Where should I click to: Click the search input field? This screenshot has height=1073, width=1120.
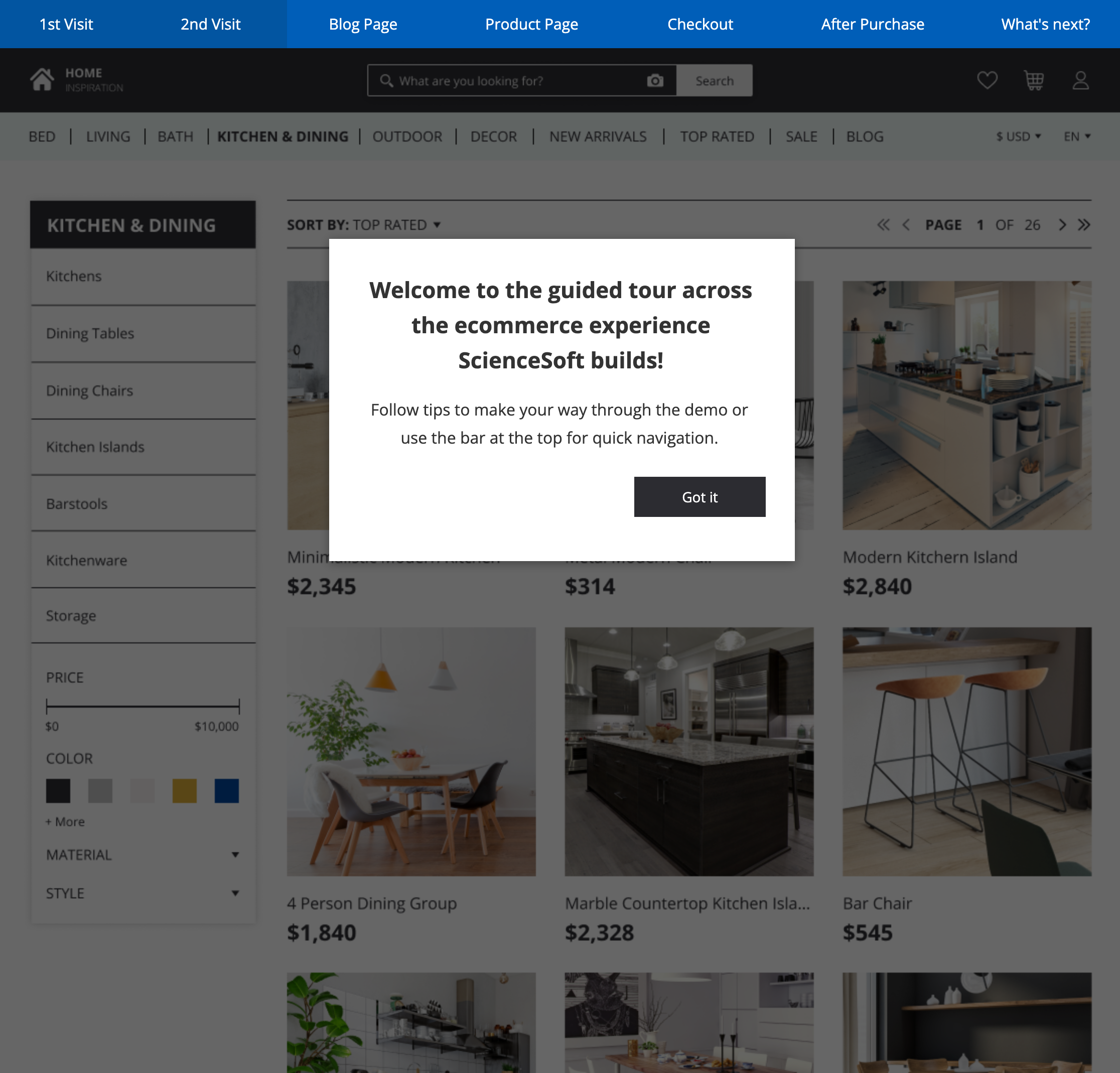coord(514,81)
